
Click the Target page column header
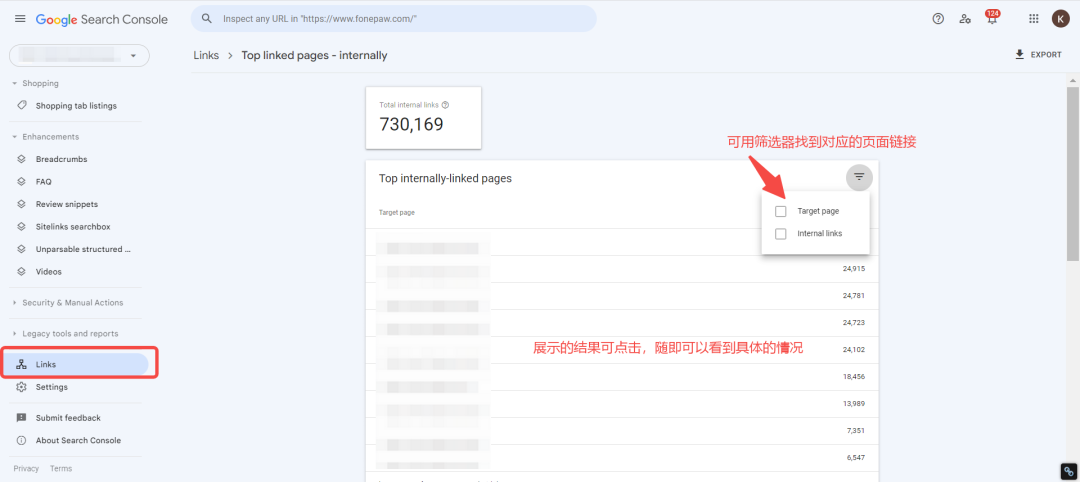click(397, 213)
